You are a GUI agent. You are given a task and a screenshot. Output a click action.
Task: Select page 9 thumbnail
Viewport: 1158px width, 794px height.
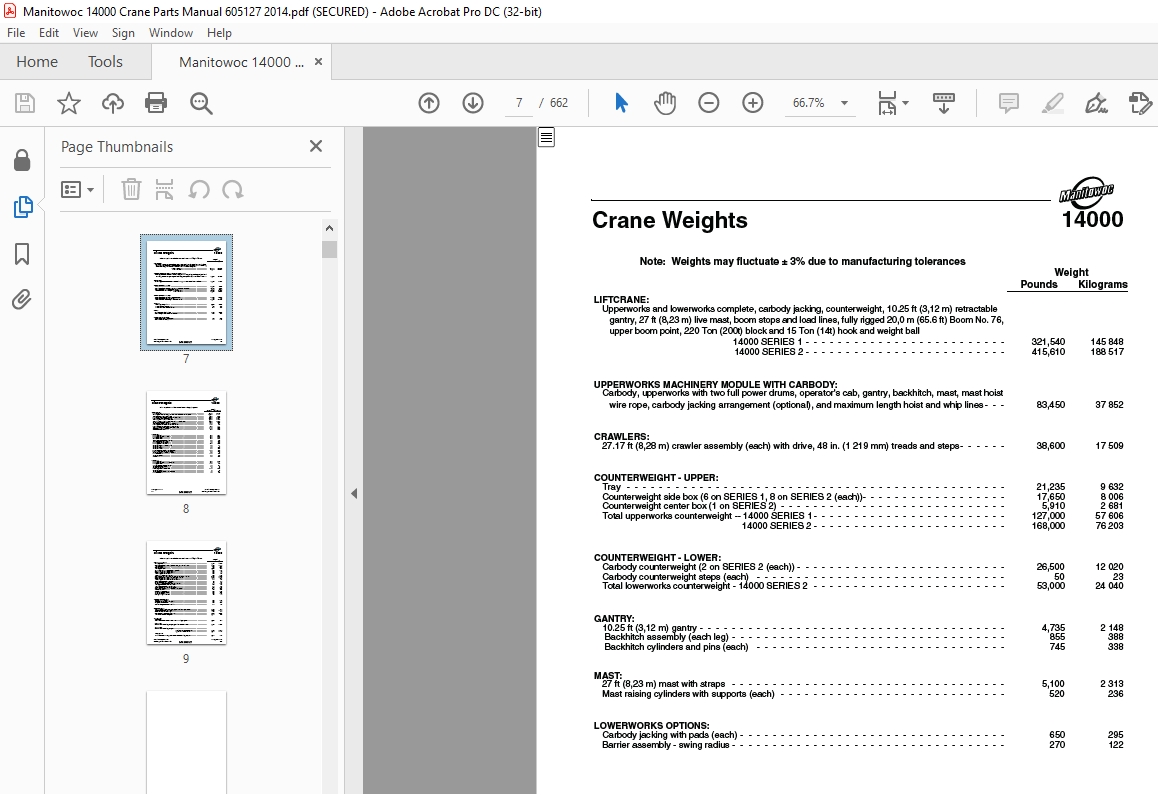coord(186,592)
